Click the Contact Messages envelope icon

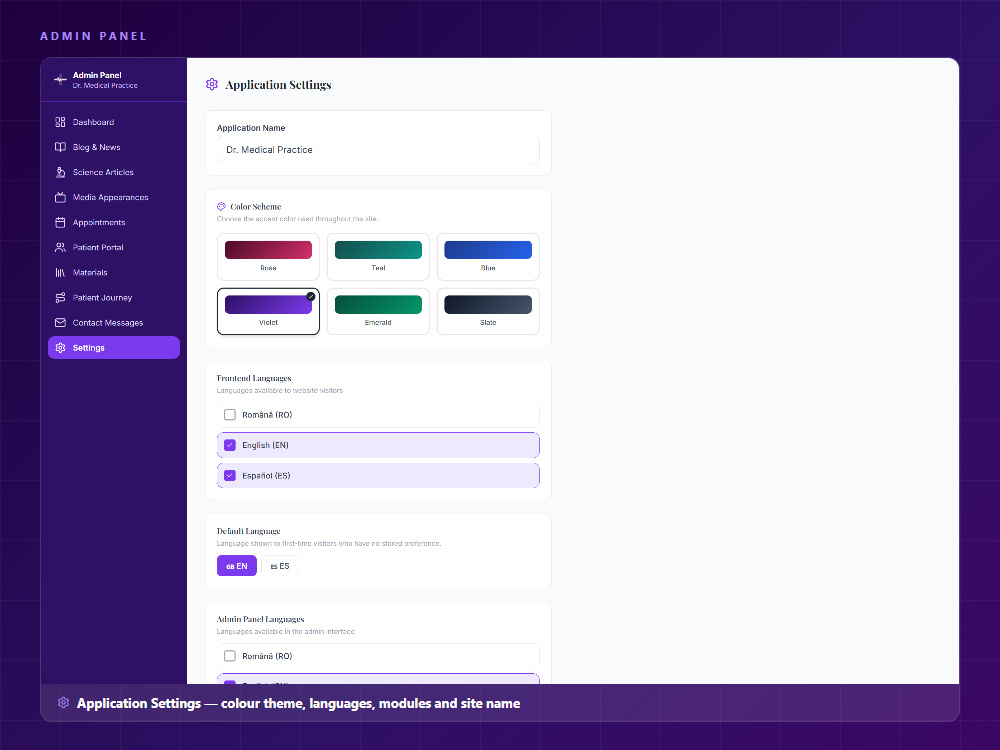[x=60, y=323]
